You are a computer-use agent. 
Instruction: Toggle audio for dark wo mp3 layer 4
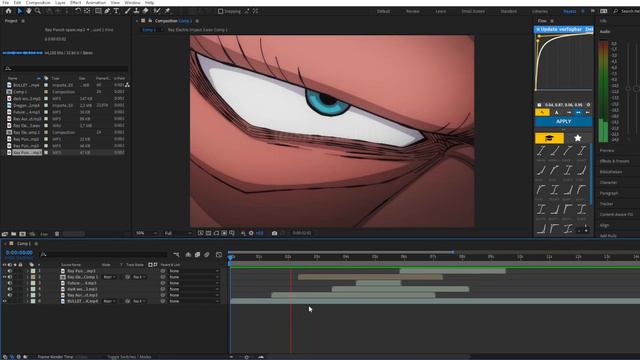click(10, 289)
